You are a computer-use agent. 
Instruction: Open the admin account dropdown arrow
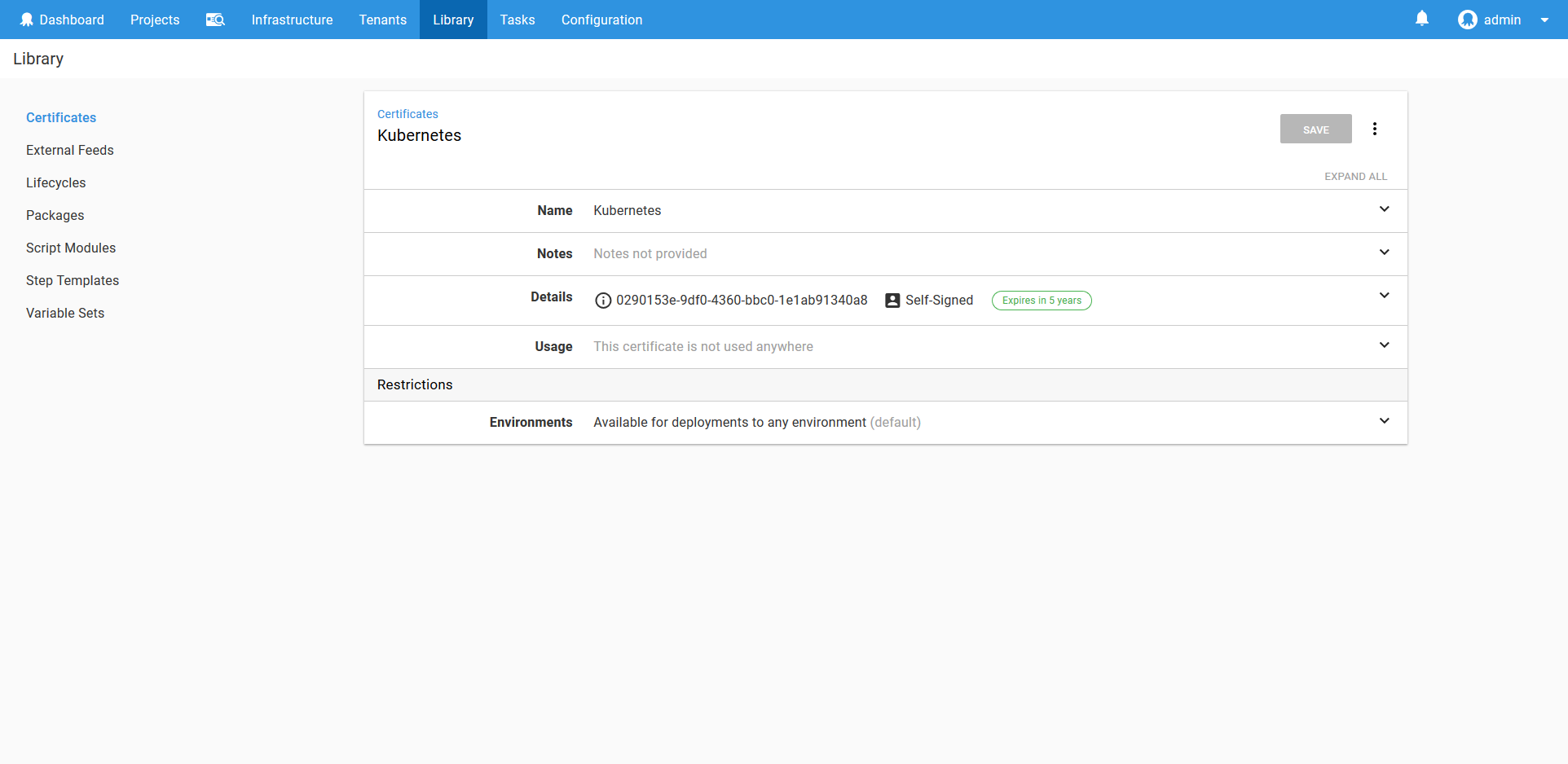(x=1544, y=20)
